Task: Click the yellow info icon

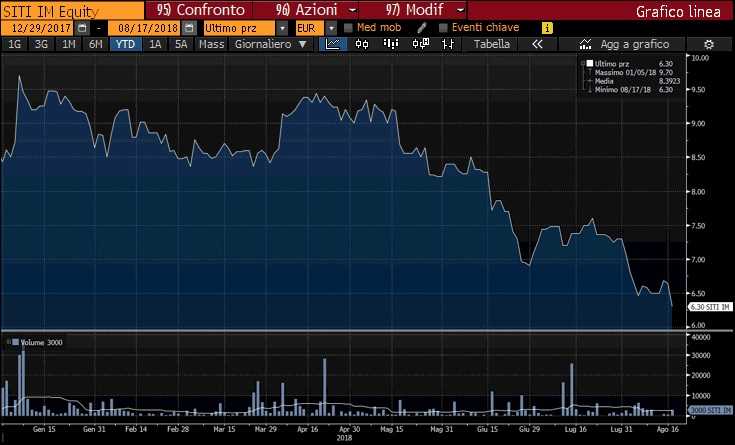Action: point(547,28)
